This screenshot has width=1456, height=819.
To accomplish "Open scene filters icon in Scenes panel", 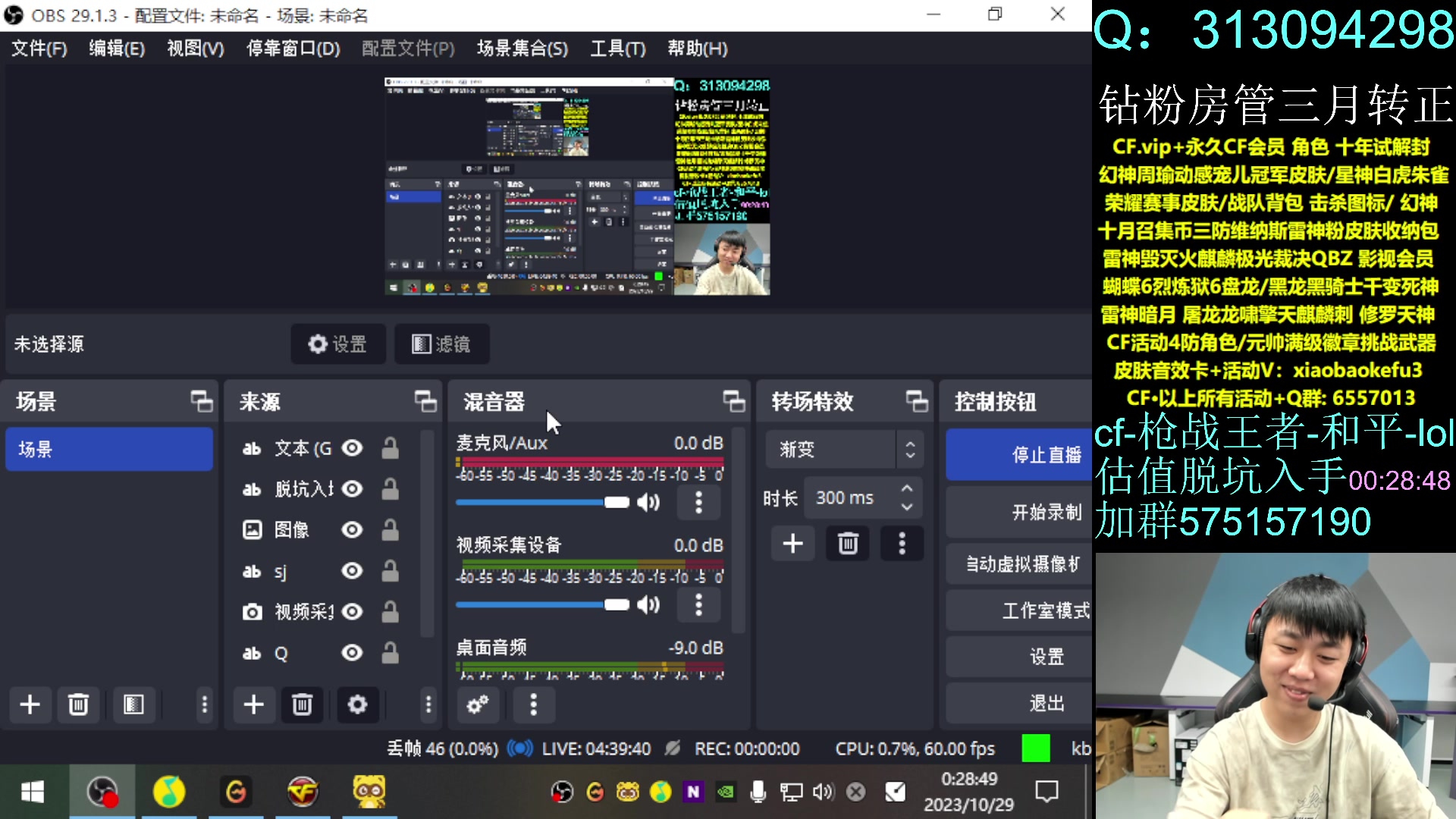I will point(133,704).
